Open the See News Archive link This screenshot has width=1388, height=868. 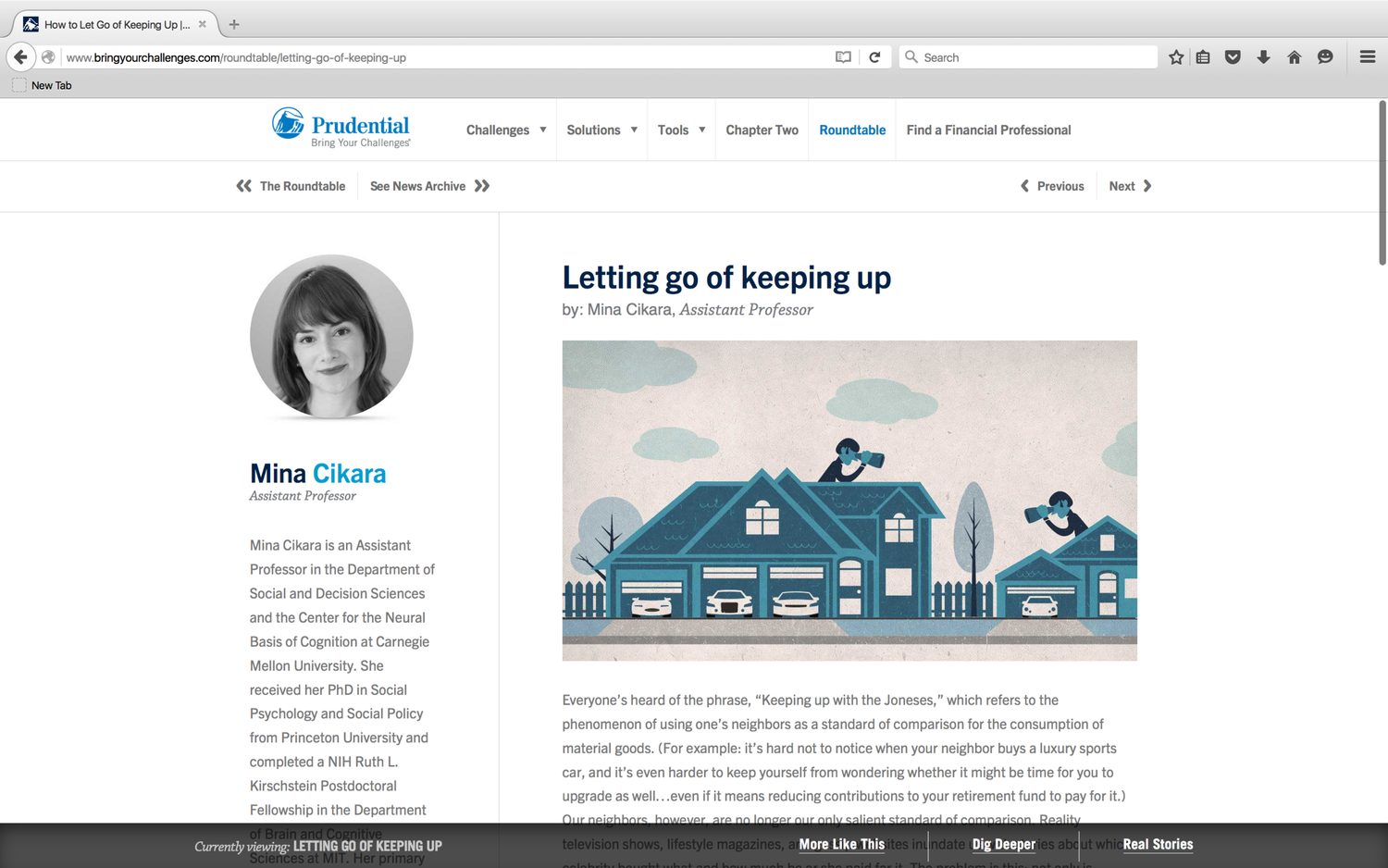[429, 186]
